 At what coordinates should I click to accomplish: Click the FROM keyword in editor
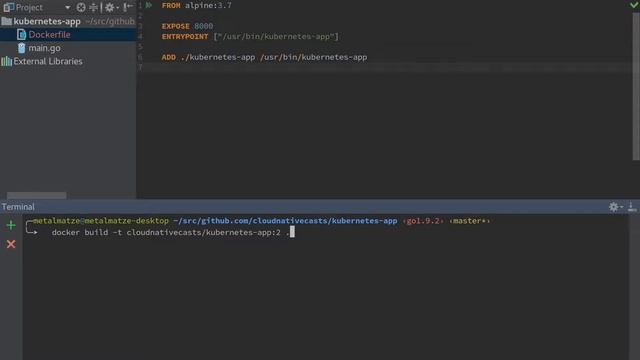pyautogui.click(x=171, y=5)
